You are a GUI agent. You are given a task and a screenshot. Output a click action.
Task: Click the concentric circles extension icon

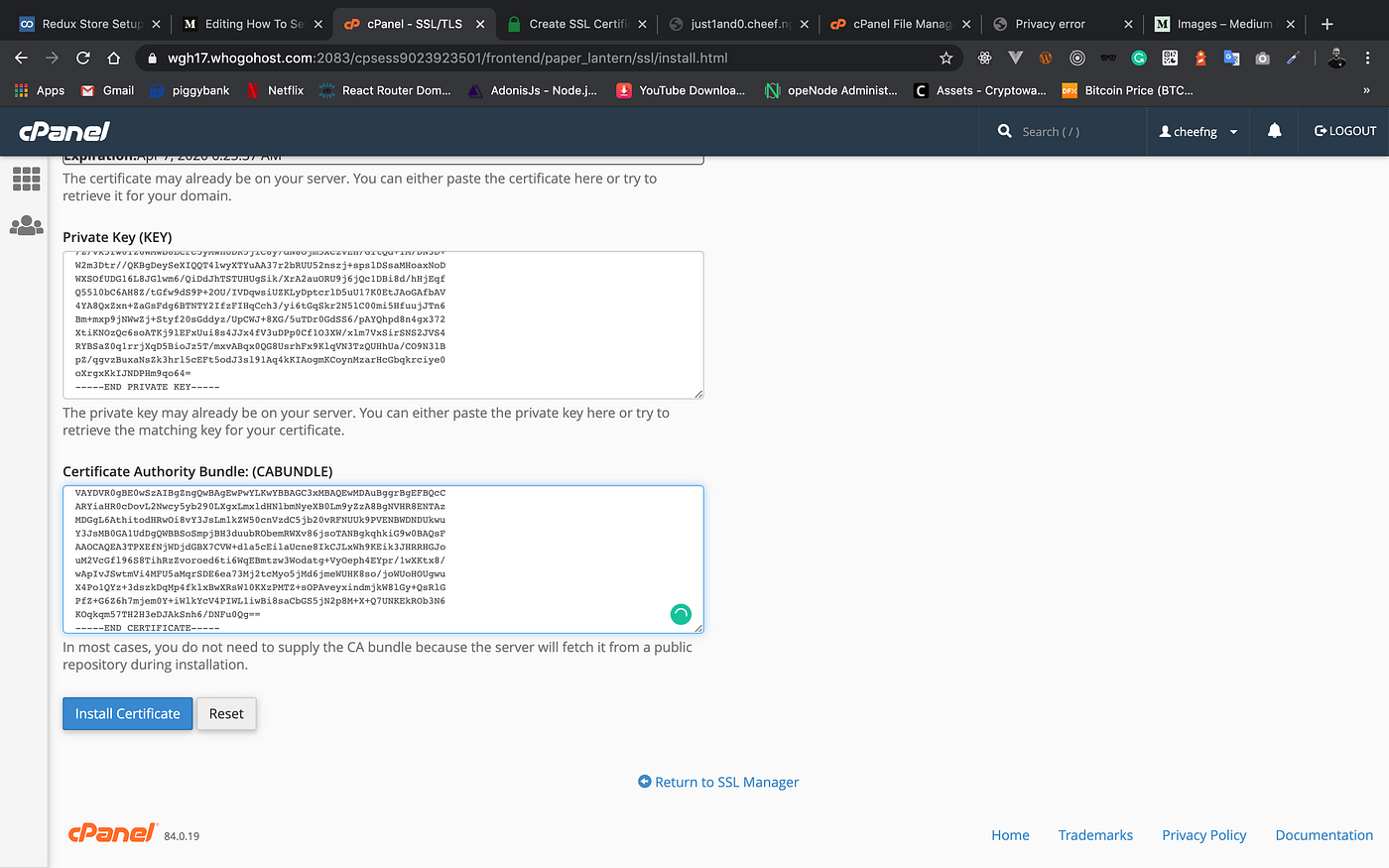[x=1077, y=59]
